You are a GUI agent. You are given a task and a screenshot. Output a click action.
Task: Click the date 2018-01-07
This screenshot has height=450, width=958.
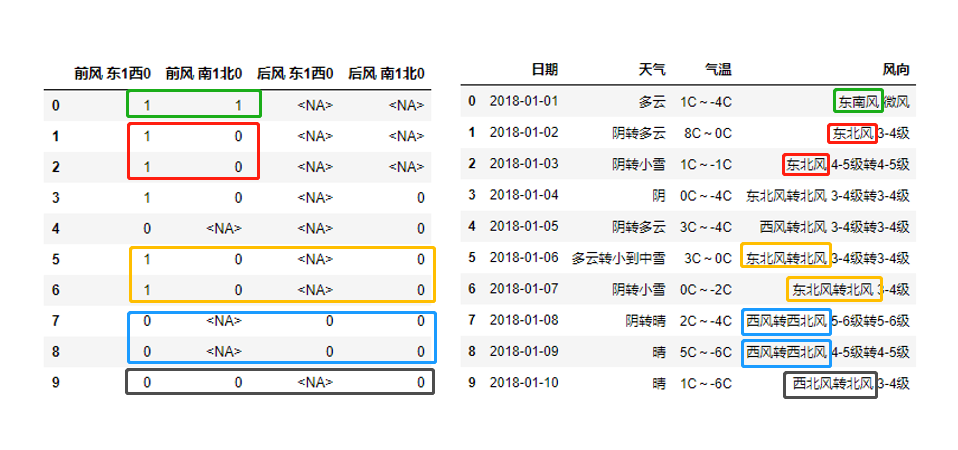(x=524, y=289)
